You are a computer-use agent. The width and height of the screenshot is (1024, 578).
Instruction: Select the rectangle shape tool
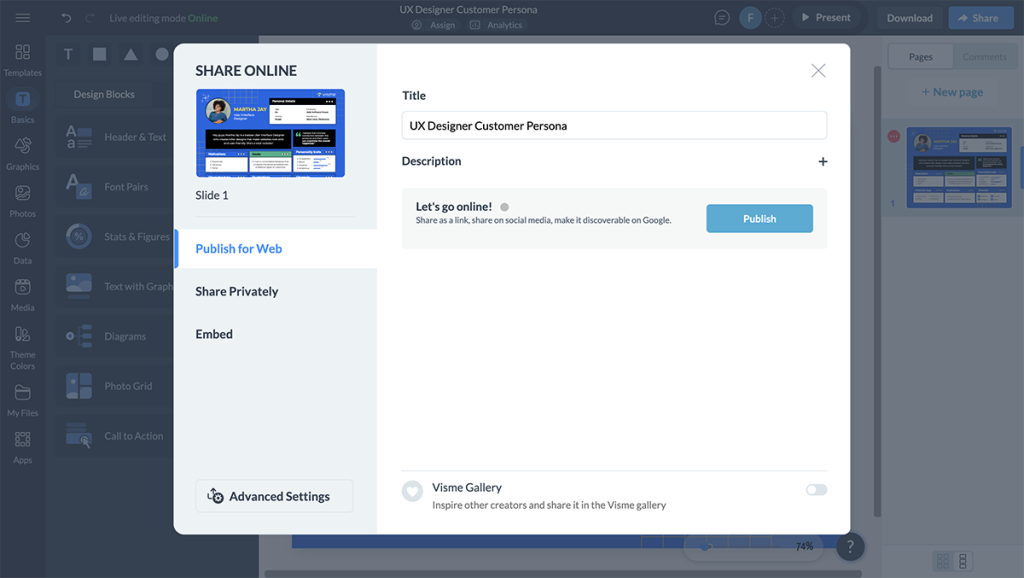pyautogui.click(x=101, y=54)
